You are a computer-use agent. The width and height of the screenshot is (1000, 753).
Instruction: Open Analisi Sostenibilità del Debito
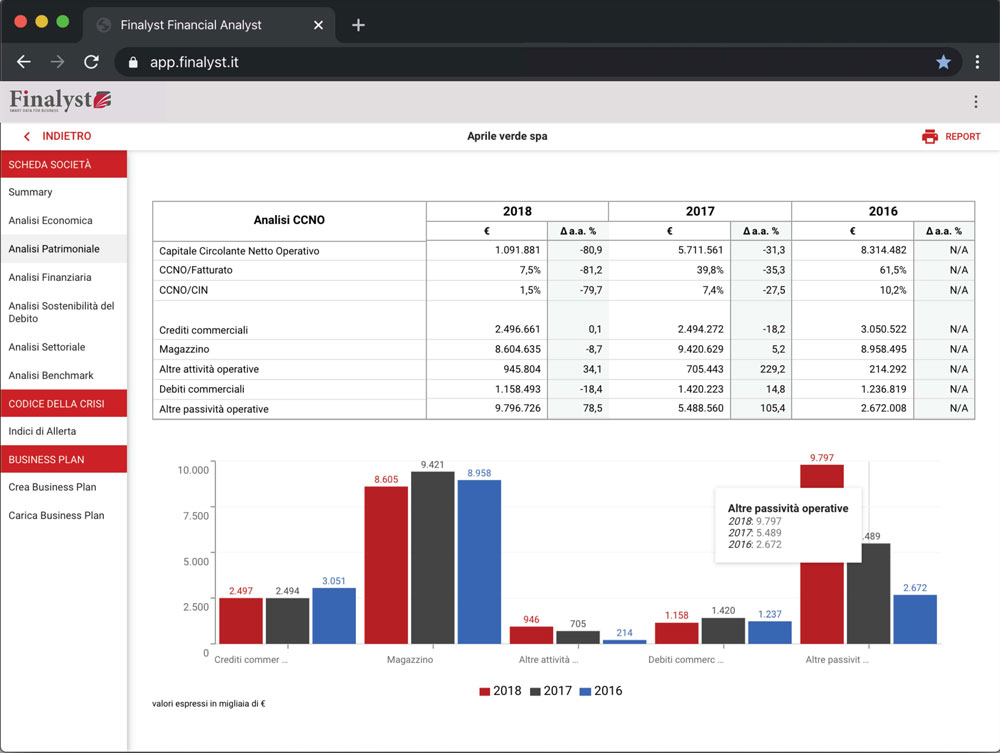pos(61,312)
